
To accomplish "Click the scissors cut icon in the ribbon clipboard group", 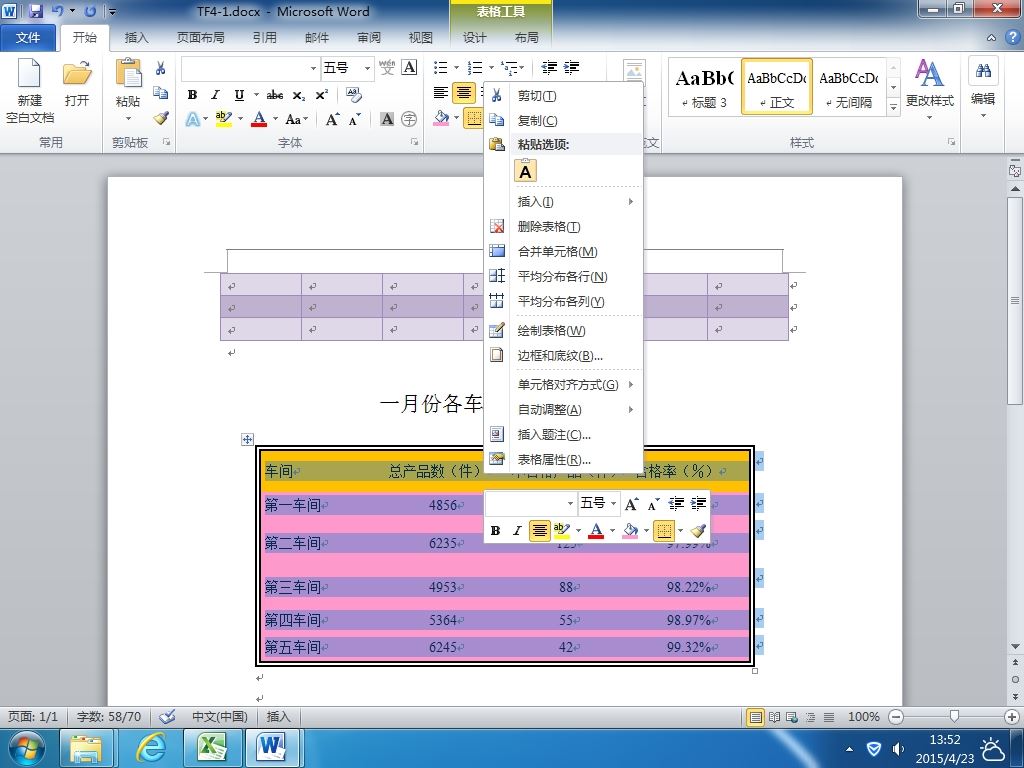I will point(161,68).
